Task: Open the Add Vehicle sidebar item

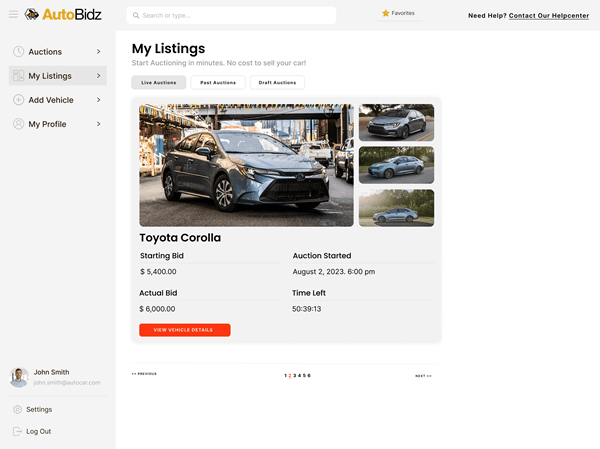Action: (57, 100)
